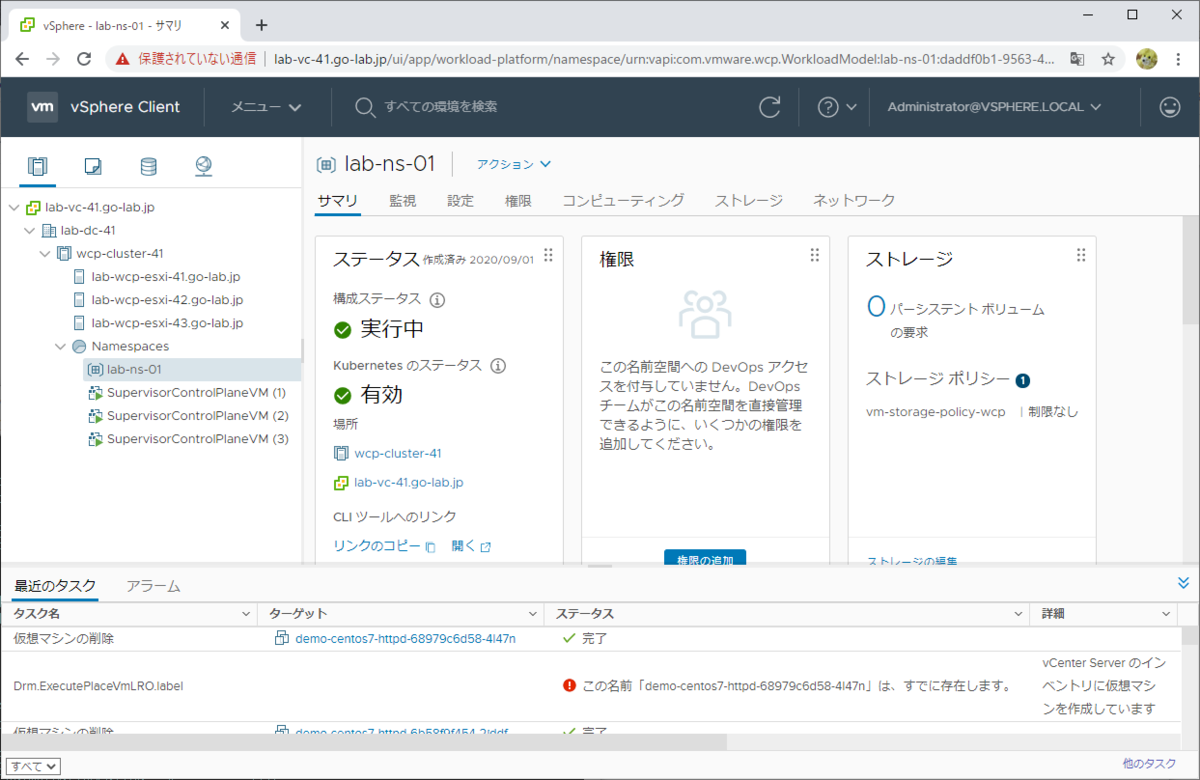This screenshot has width=1200, height=780.
Task: Open the Networking inventory globe icon
Action: pos(203,166)
